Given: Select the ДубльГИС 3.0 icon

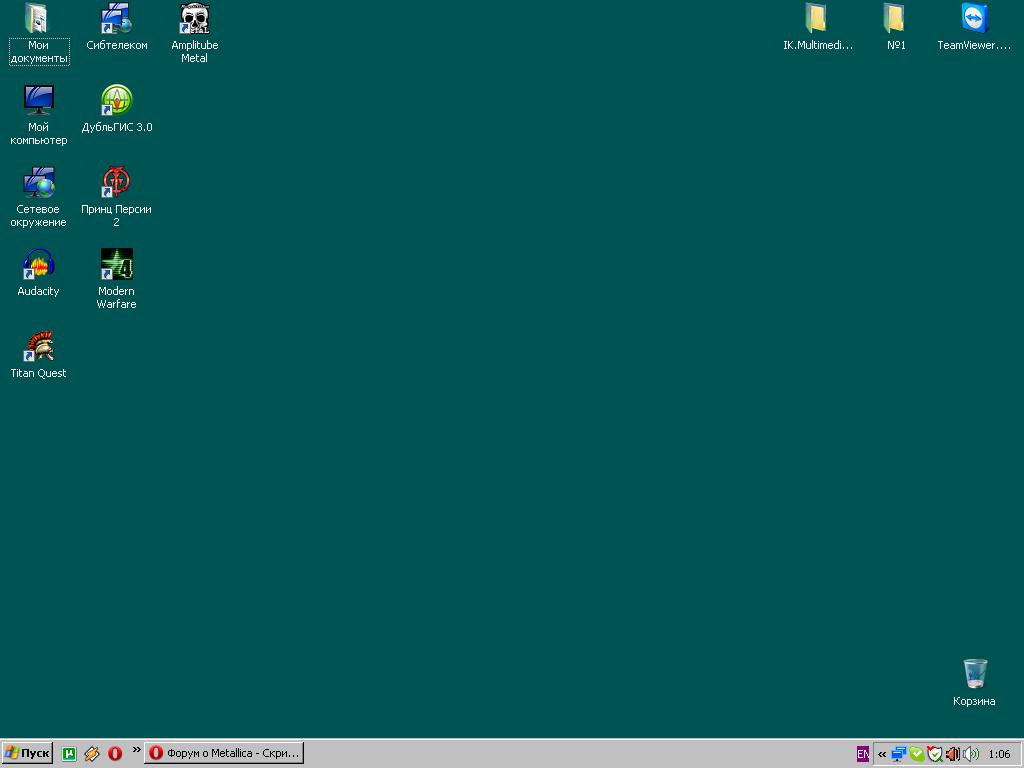Looking at the screenshot, I should [116, 102].
